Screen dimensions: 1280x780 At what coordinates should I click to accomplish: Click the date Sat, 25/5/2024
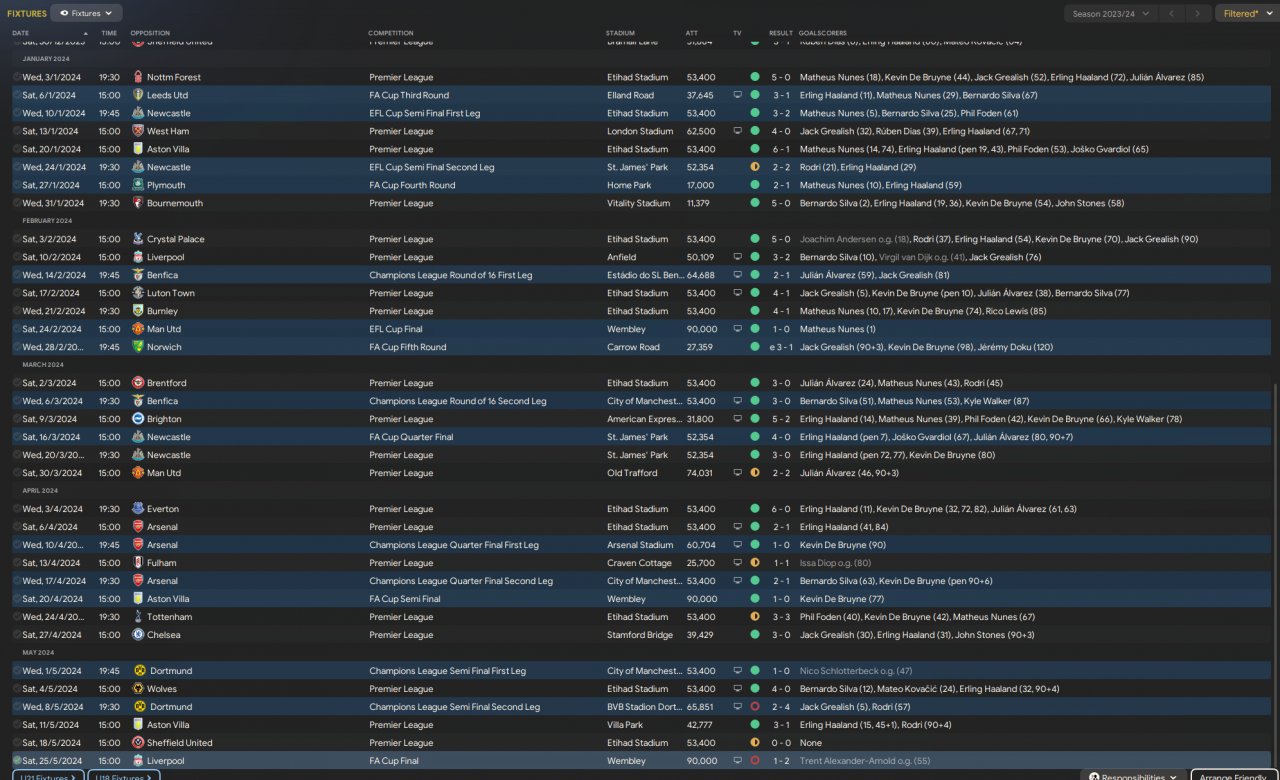50,761
